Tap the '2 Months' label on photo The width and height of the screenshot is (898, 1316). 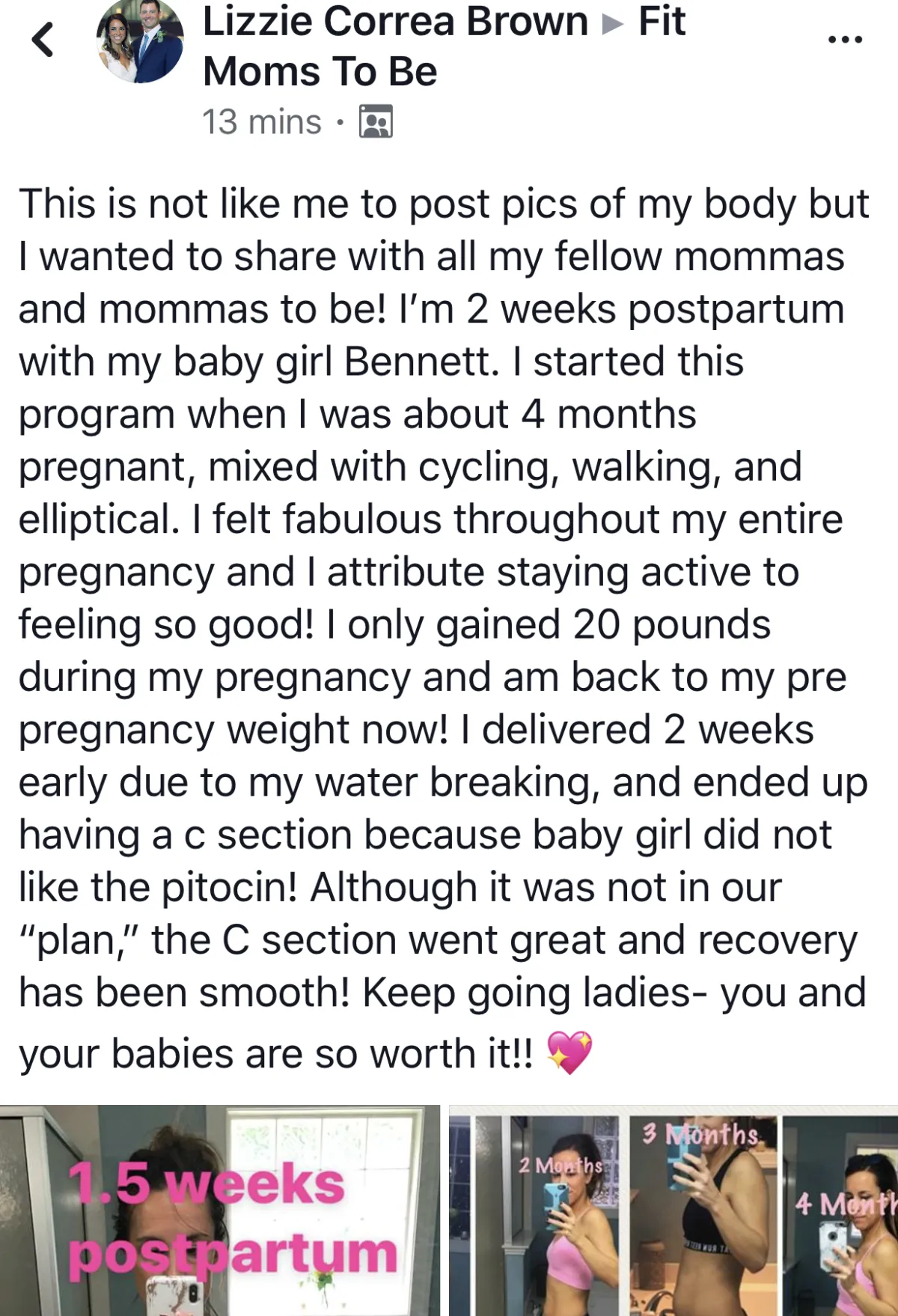click(x=561, y=1165)
